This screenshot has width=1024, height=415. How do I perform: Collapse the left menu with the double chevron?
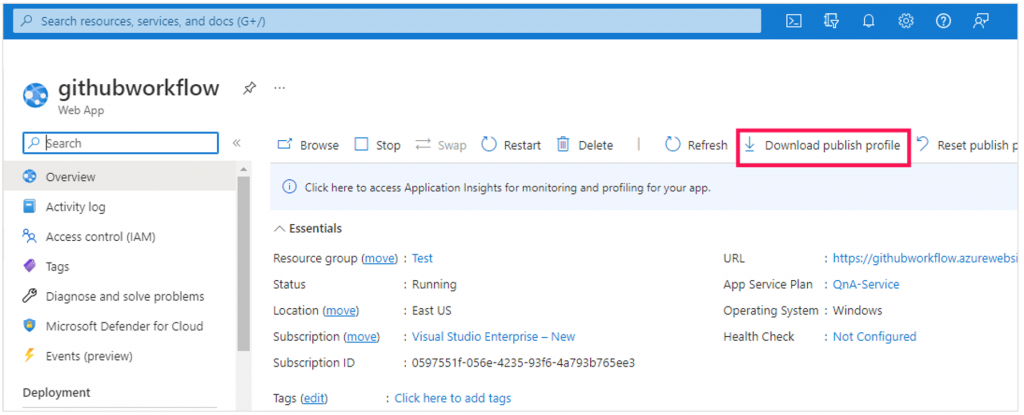coord(236,143)
